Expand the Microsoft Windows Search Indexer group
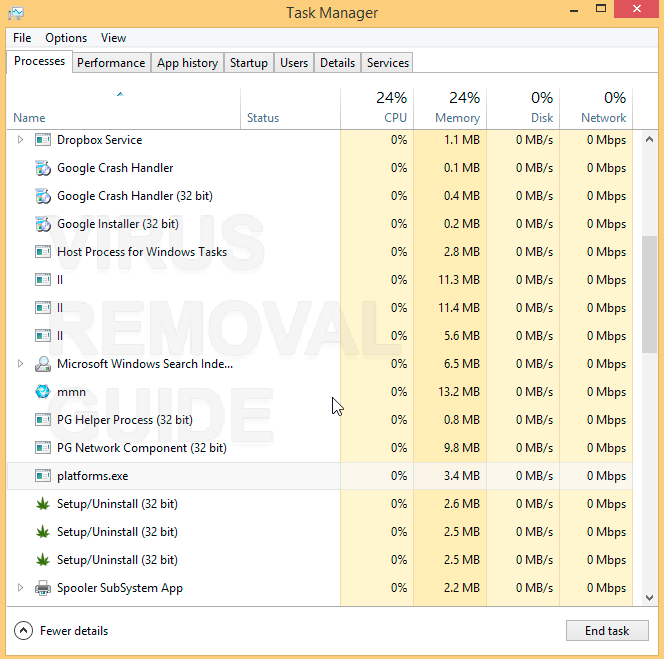The width and height of the screenshot is (664, 659). coord(20,363)
